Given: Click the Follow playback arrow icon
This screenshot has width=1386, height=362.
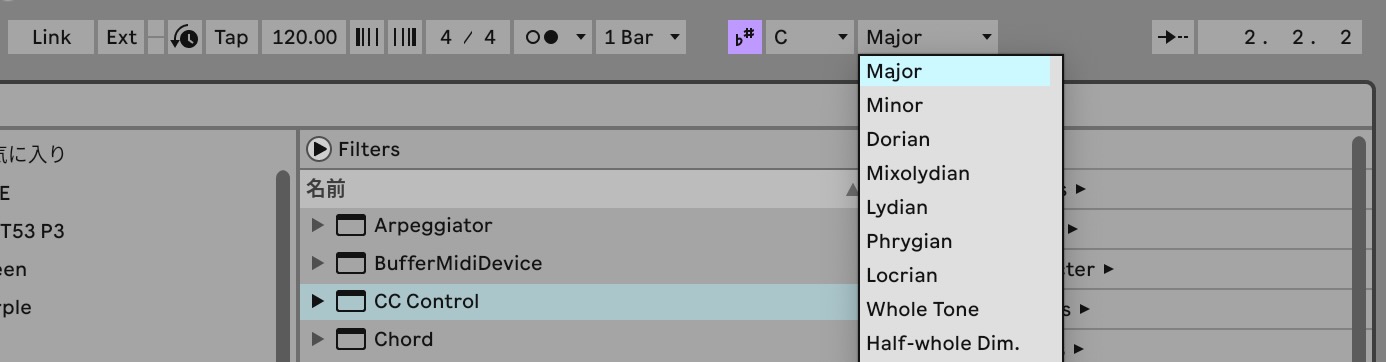Looking at the screenshot, I should (1171, 38).
